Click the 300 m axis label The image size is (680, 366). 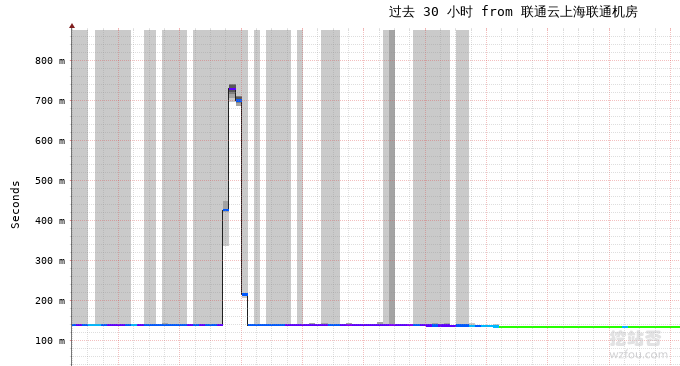pyautogui.click(x=50, y=260)
